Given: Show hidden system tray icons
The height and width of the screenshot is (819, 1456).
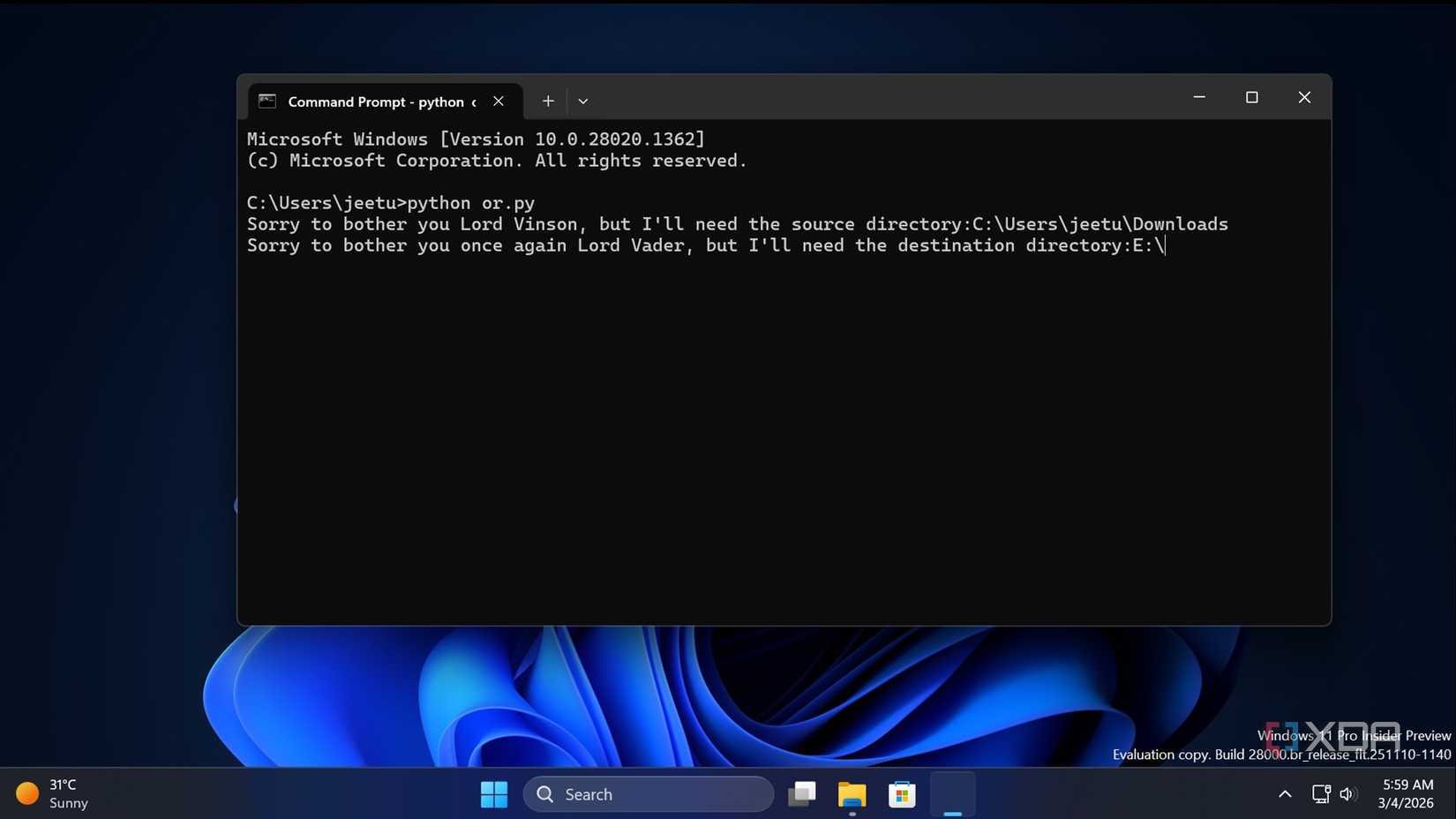Looking at the screenshot, I should click(x=1285, y=794).
